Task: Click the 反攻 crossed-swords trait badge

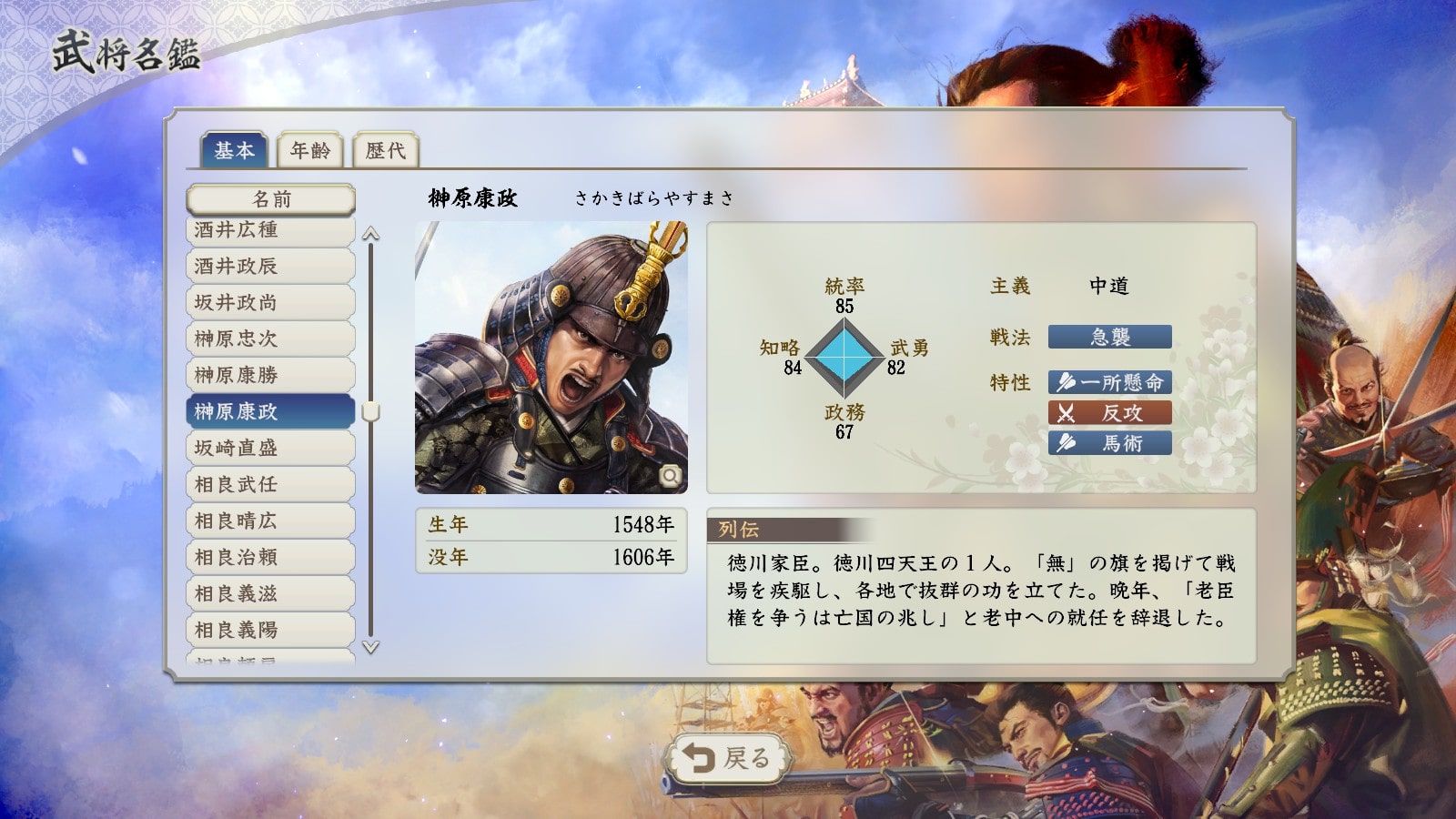Action: [1110, 413]
